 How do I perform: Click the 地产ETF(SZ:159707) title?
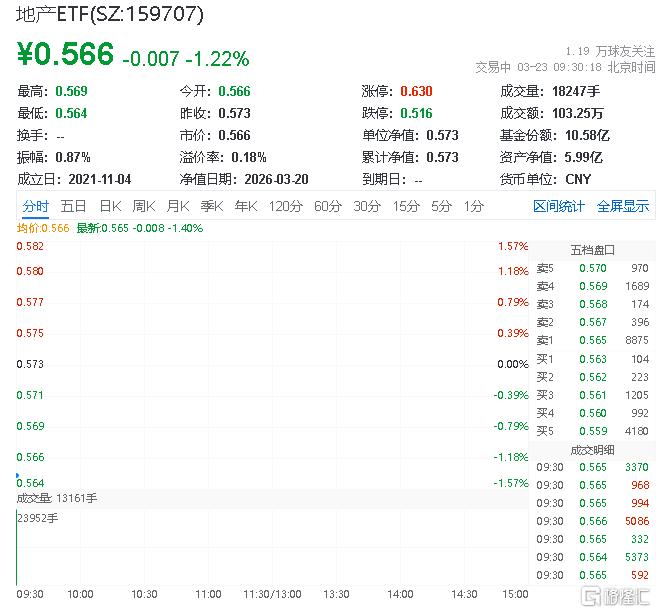point(110,15)
